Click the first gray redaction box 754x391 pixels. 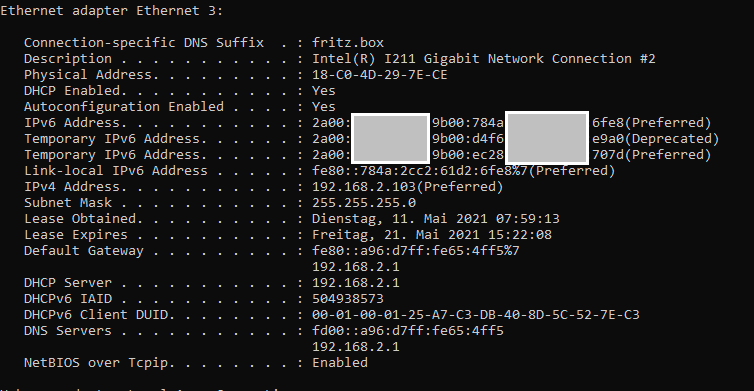point(390,139)
